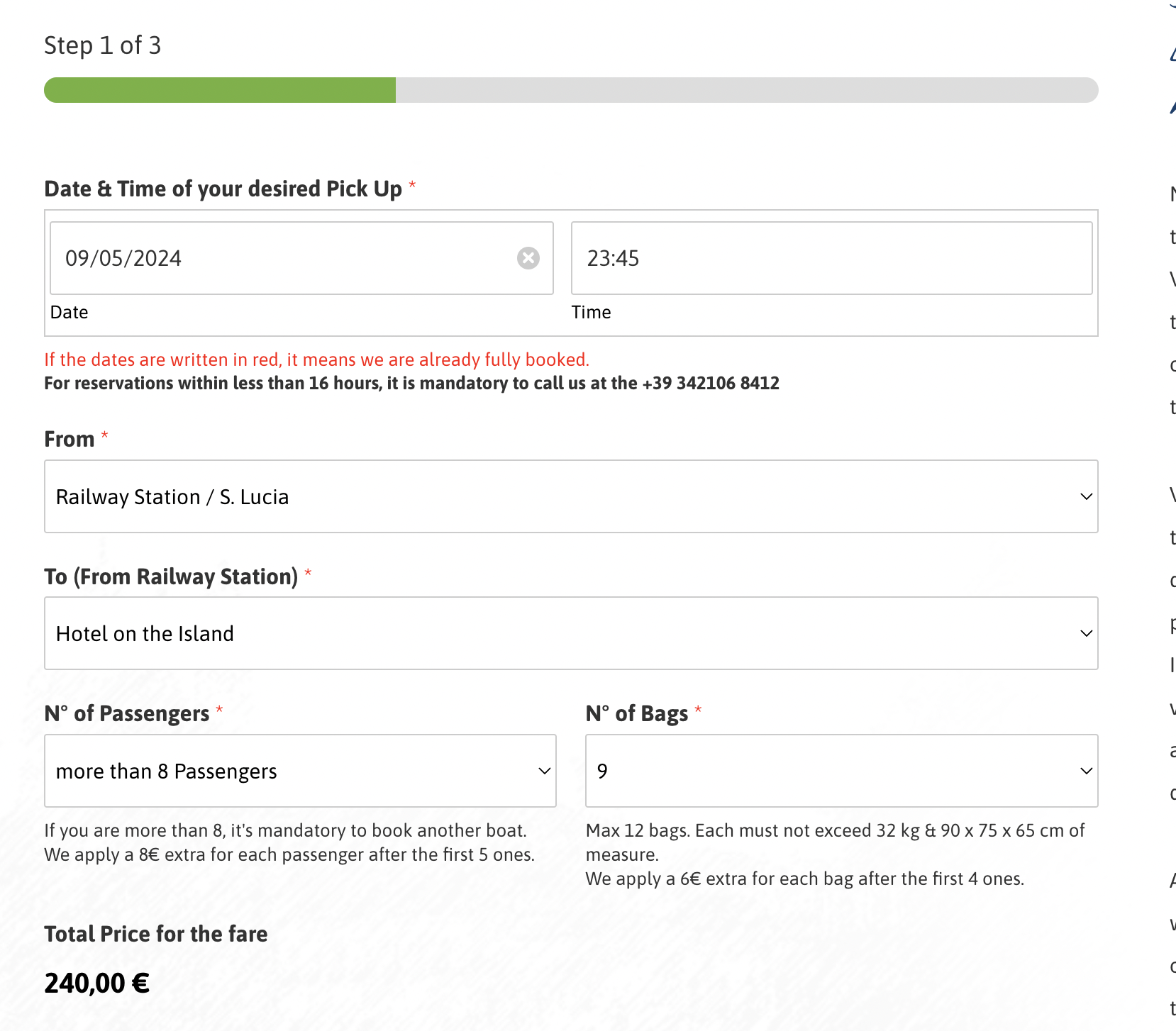1176x1031 pixels.
Task: Focus the pick-up time field showing 23:45
Action: click(x=831, y=258)
